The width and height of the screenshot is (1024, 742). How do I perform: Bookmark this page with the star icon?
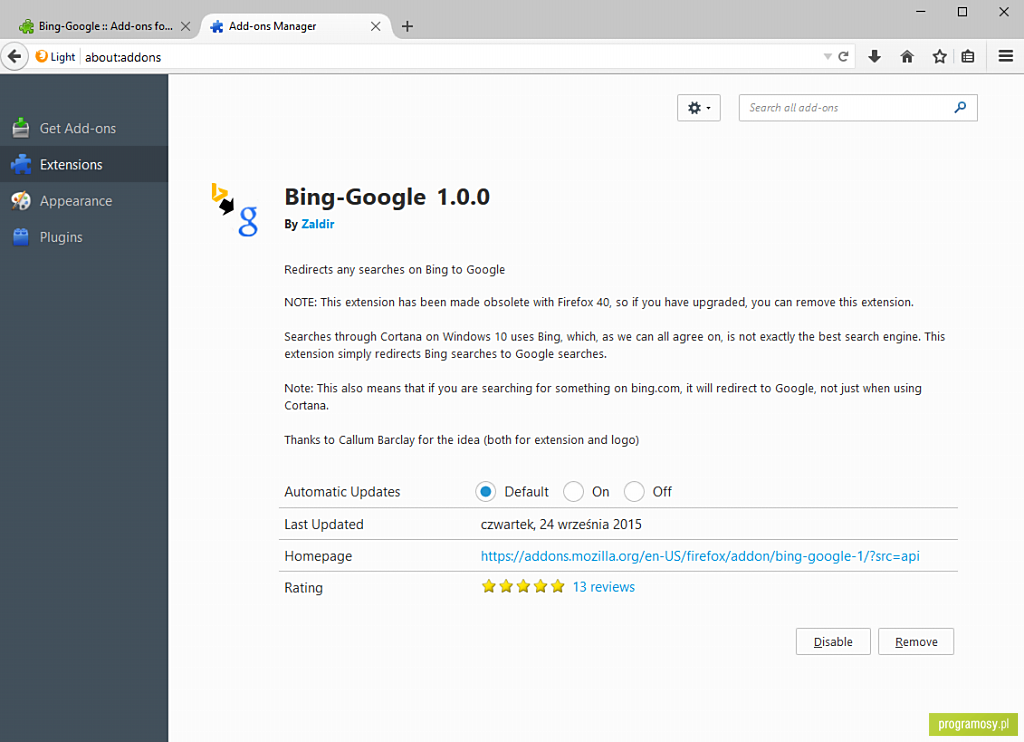(x=939, y=57)
